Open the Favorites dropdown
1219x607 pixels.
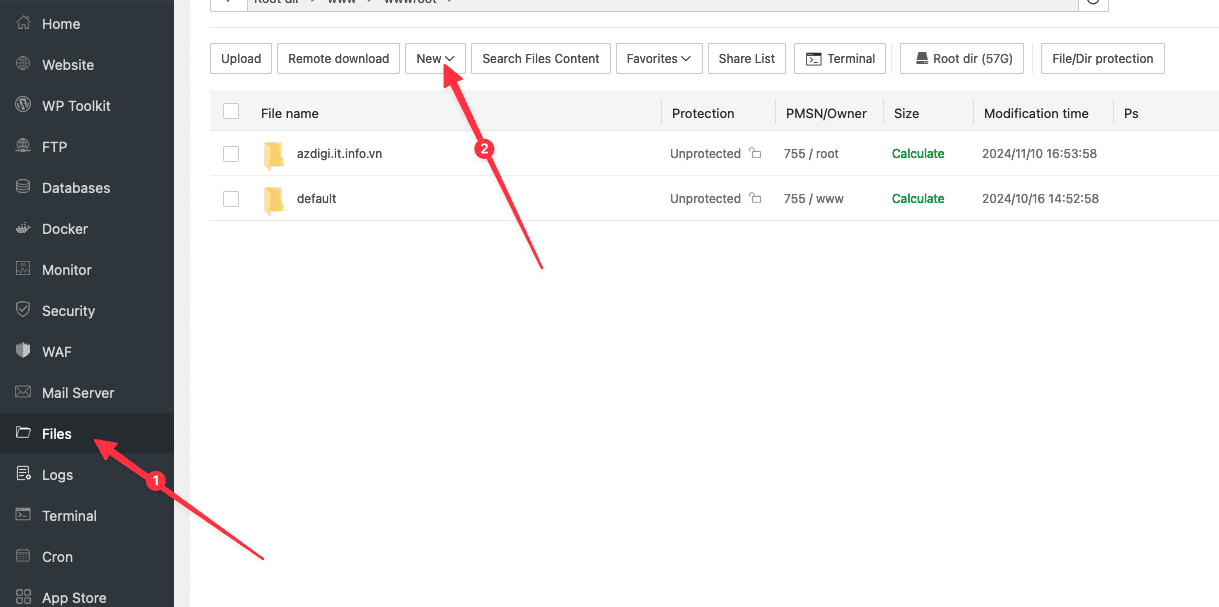pyautogui.click(x=658, y=59)
